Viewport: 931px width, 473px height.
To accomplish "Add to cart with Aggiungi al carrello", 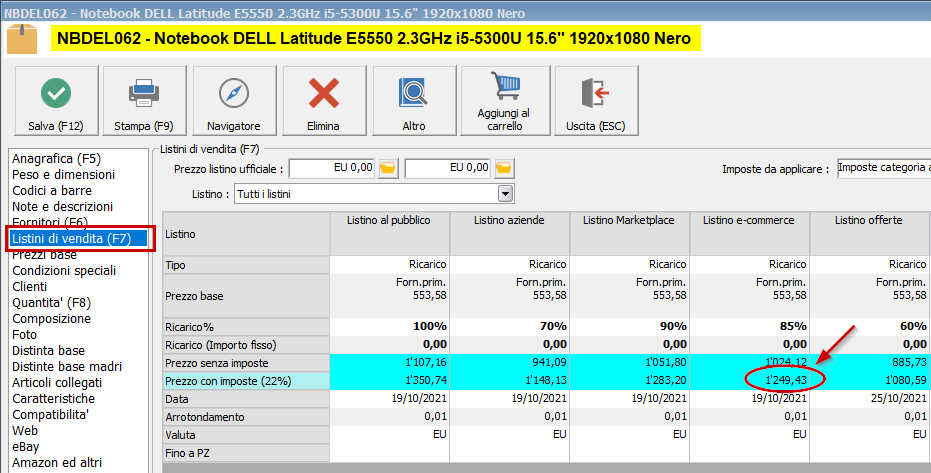I will (505, 101).
